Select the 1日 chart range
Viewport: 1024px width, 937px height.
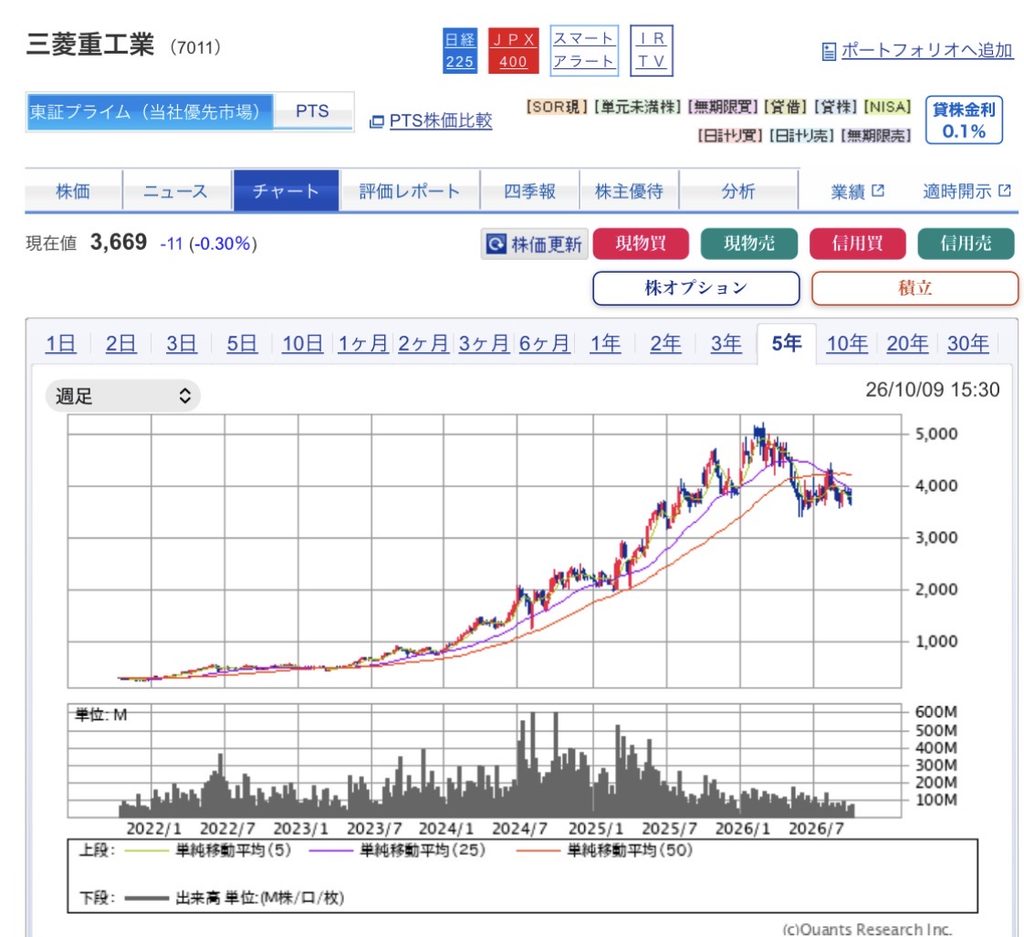click(x=61, y=343)
